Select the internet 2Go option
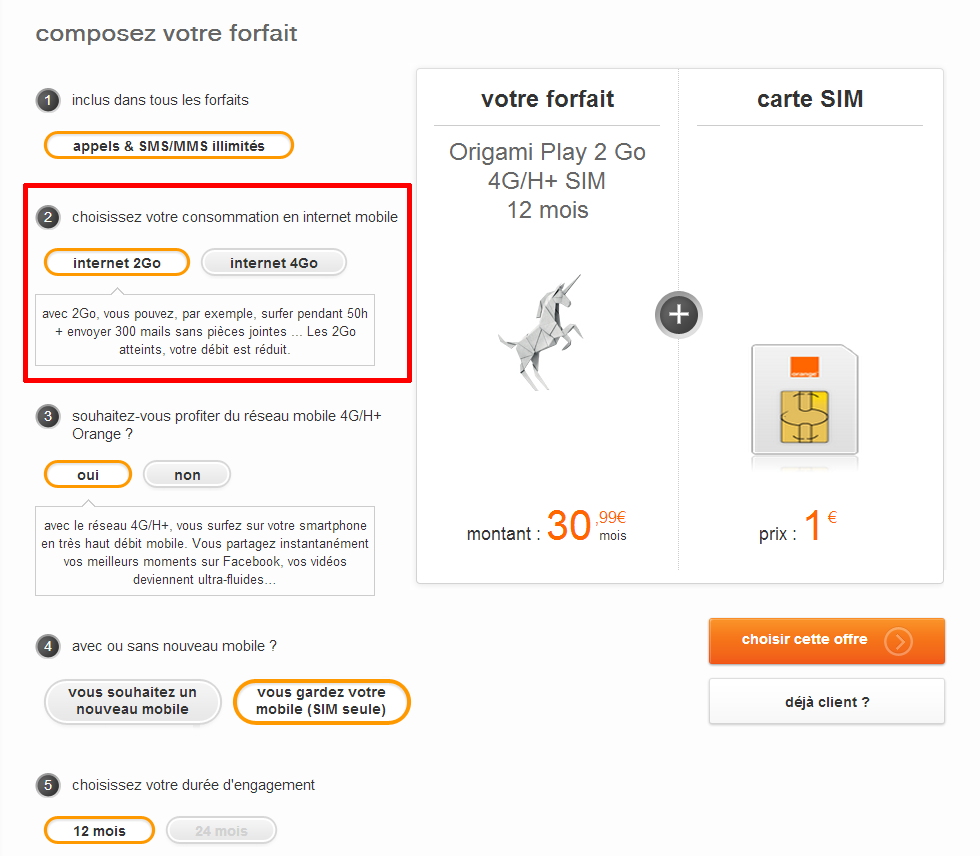Image resolution: width=980 pixels, height=856 pixels. 117,262
